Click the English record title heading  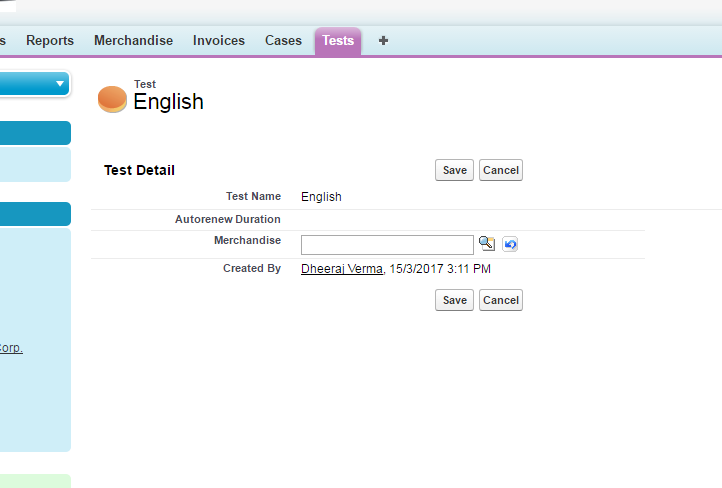[x=168, y=102]
